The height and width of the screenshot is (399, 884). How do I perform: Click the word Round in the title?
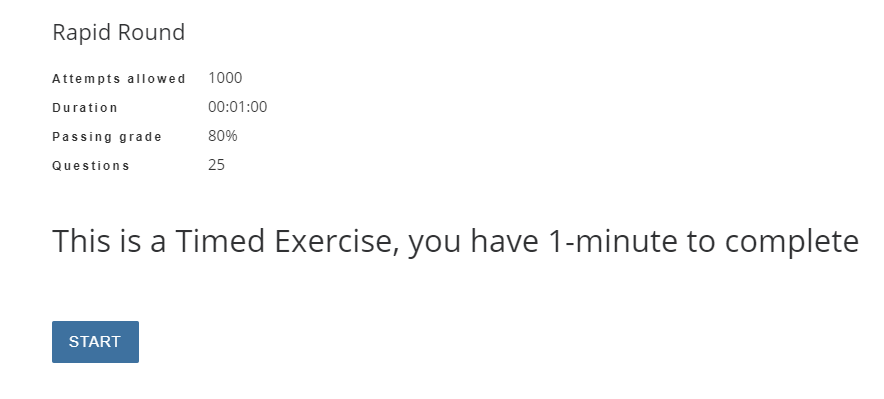pos(148,32)
